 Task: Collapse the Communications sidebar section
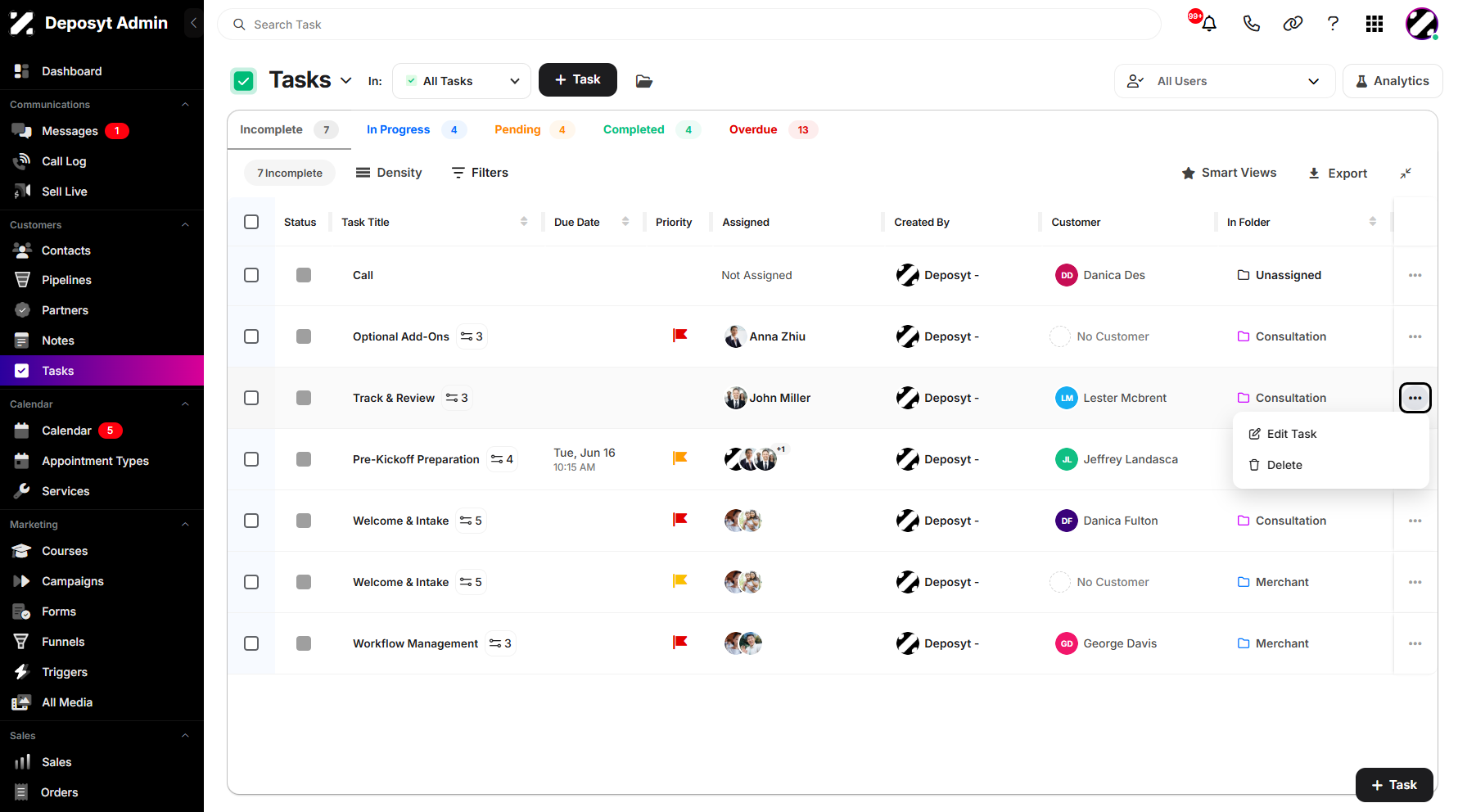tap(185, 105)
